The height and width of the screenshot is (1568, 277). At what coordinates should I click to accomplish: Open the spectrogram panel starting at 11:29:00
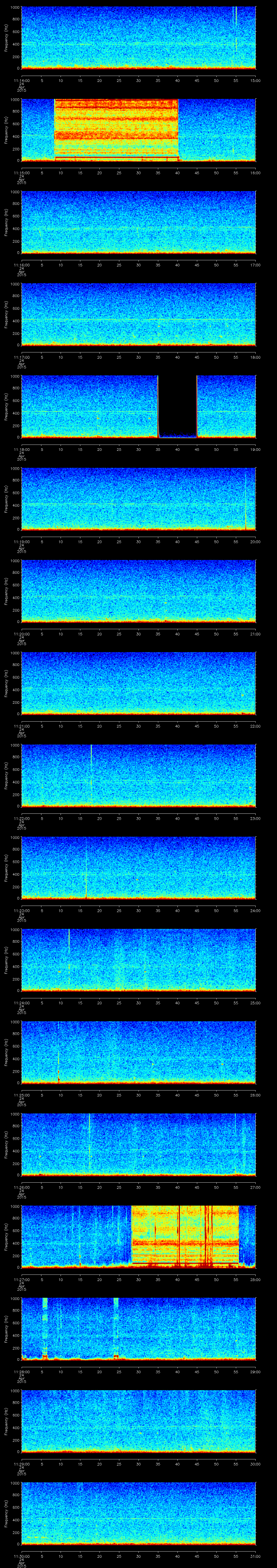tap(138, 1421)
